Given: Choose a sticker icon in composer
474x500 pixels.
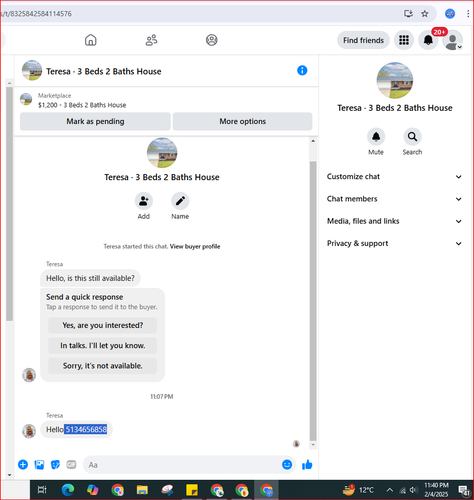Looking at the screenshot, I should (55, 464).
